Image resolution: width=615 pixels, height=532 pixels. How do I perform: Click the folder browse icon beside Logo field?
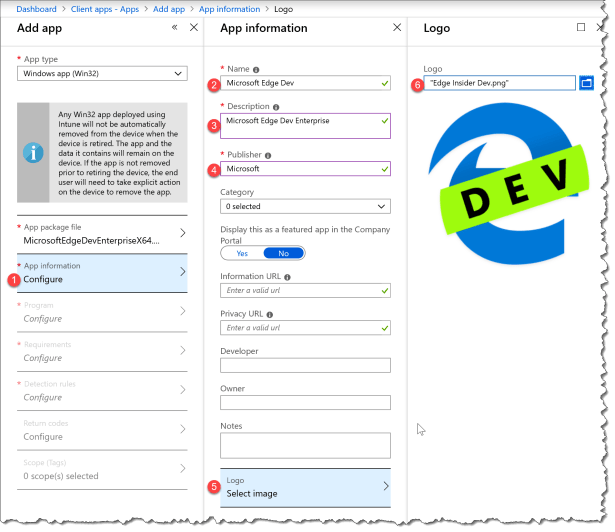point(587,83)
